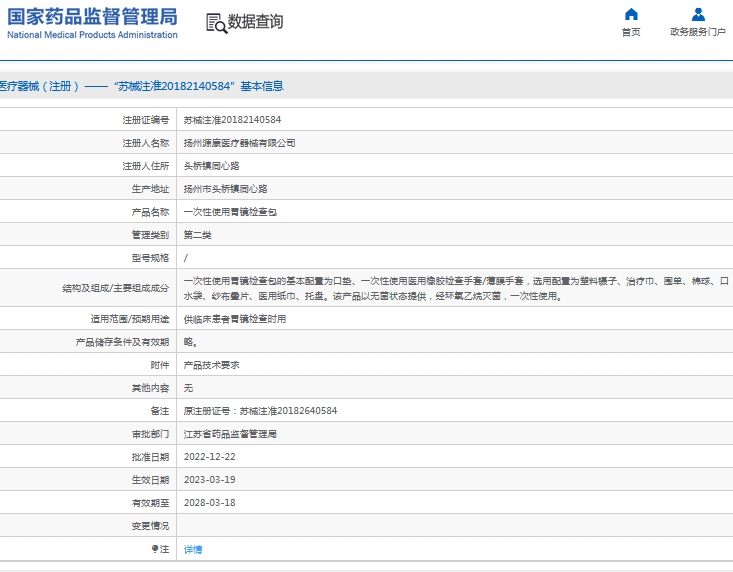Screen dimensions: 733x572
Task: Click the 产品储存条件及有效期 label
Action: pyautogui.click(x=122, y=342)
